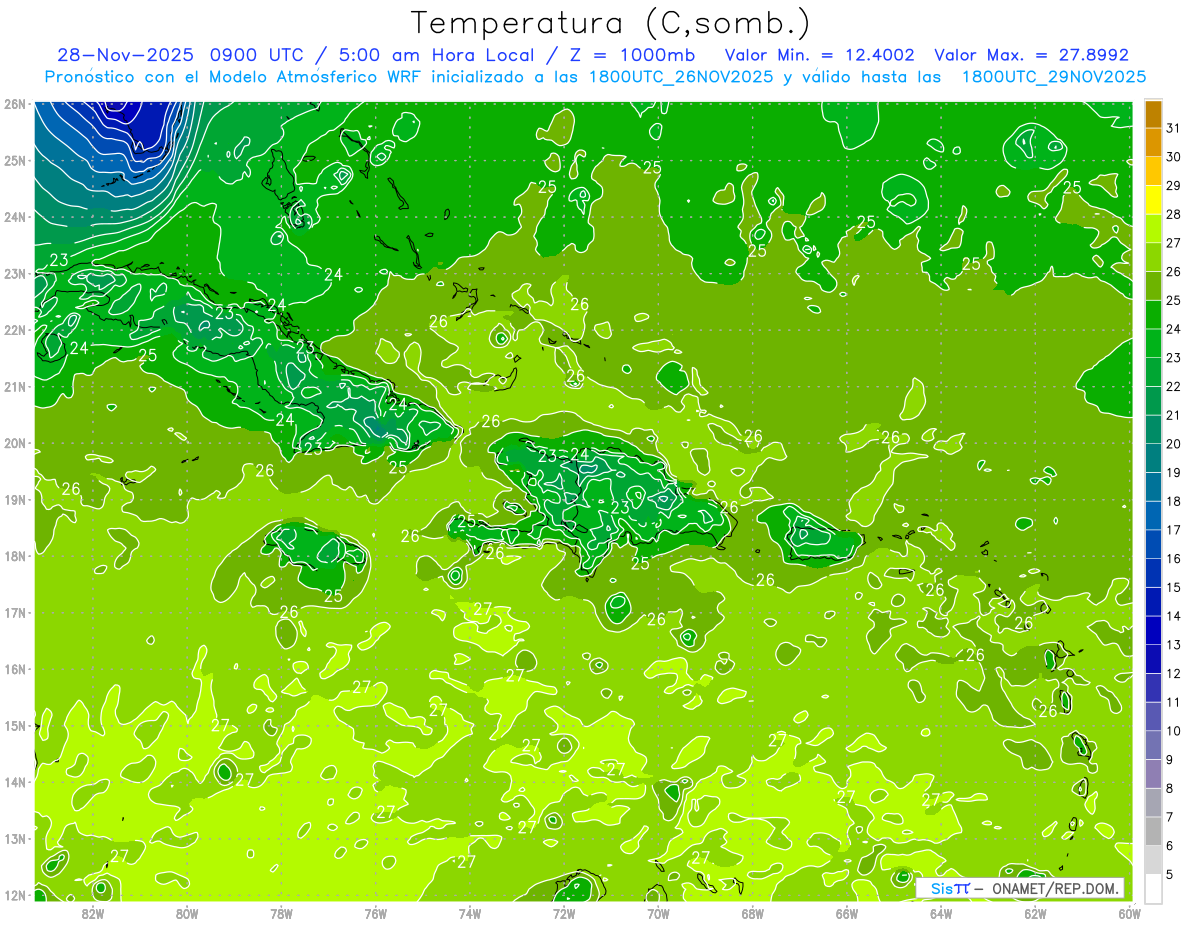The height and width of the screenshot is (927, 1200).
Task: Click the yellow segment of the color scale
Action: pos(1153,200)
